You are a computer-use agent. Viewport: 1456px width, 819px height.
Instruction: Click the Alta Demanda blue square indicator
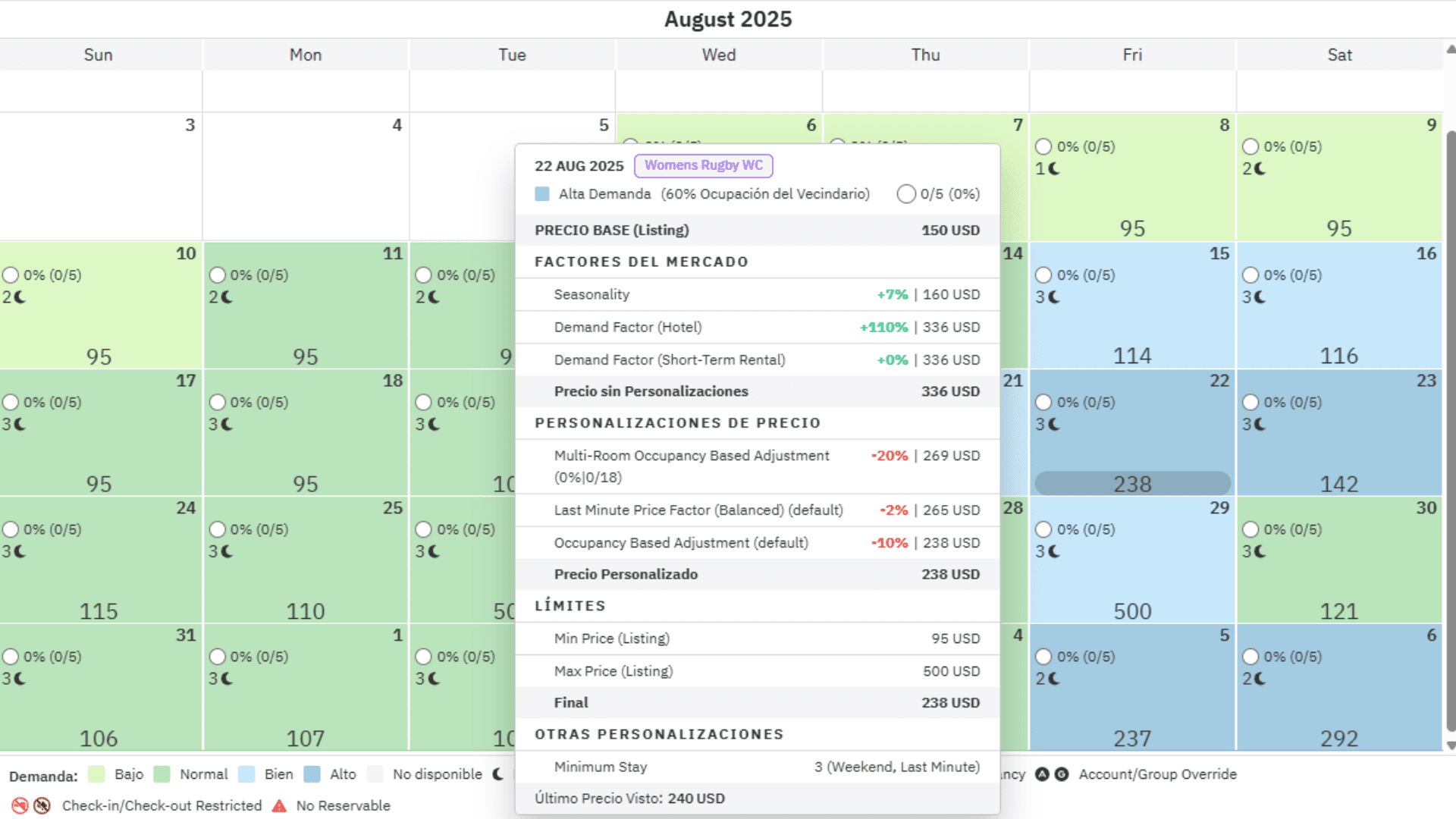(542, 194)
